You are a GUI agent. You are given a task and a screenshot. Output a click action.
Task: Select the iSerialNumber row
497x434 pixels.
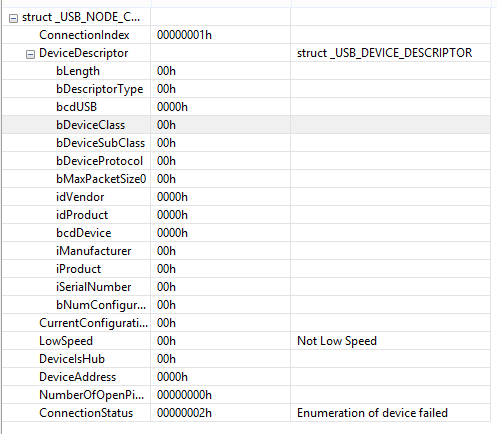tap(246, 287)
